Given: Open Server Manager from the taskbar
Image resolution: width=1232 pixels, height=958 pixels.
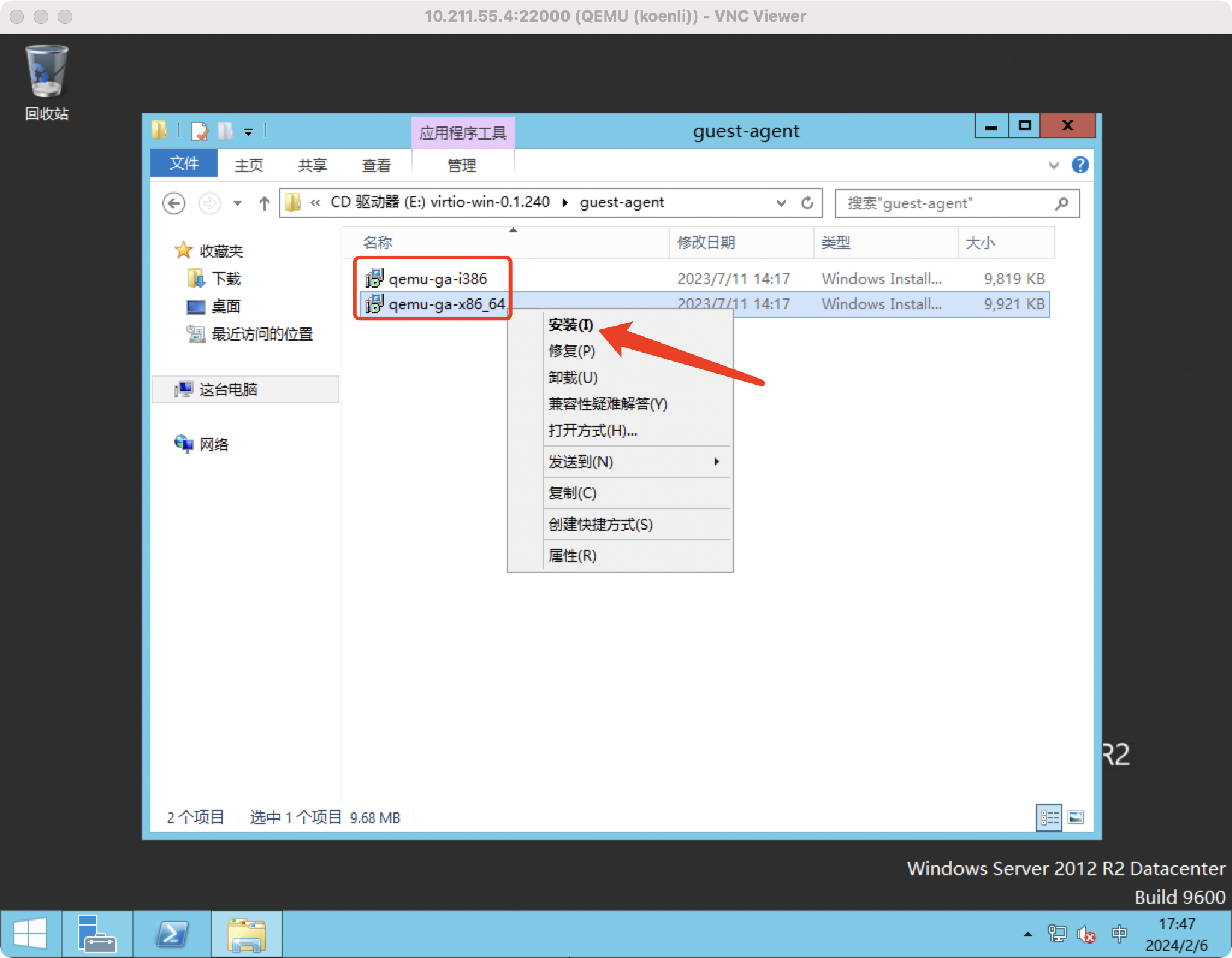Looking at the screenshot, I should coord(97,933).
